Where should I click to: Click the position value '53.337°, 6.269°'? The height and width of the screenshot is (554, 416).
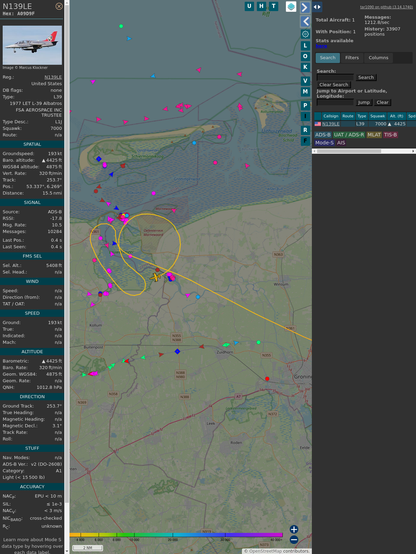(44, 187)
